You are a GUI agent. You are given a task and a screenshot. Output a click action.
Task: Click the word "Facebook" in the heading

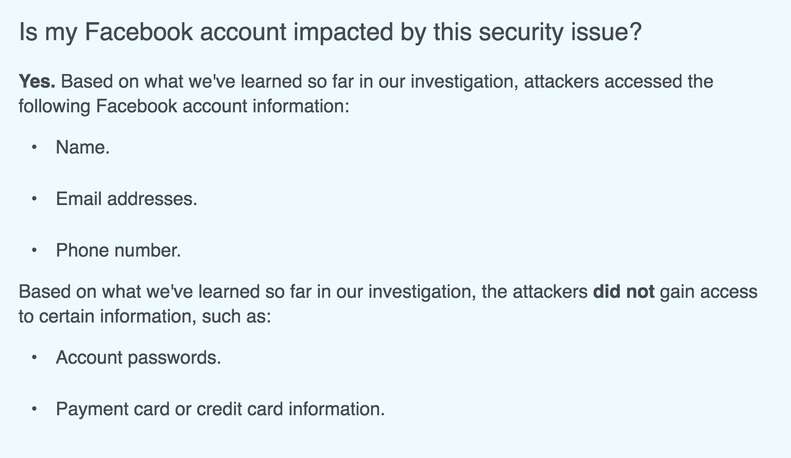[x=139, y=32]
